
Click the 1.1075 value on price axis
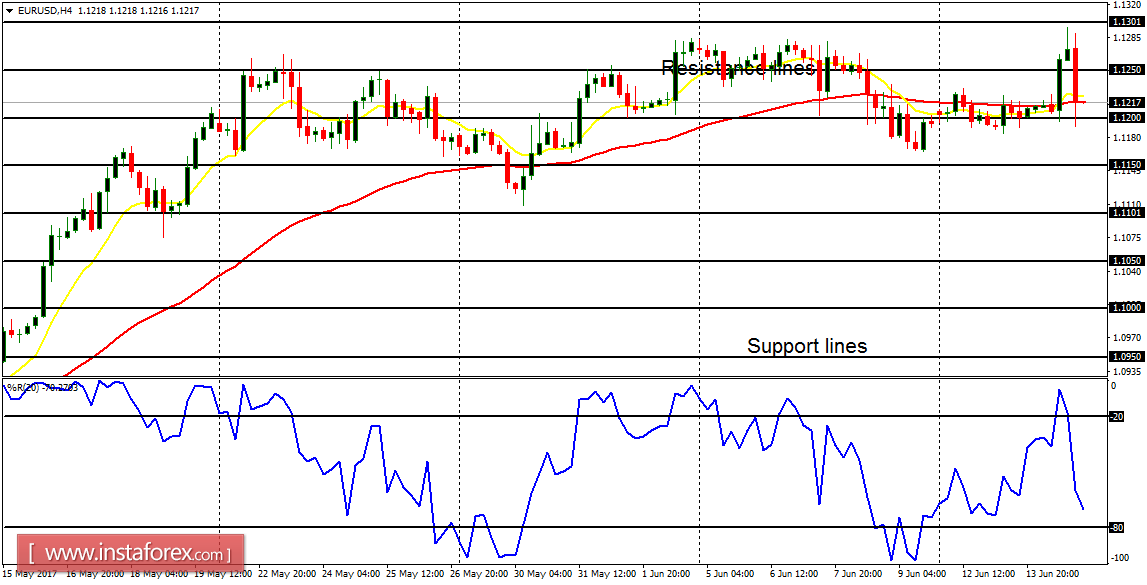(1127, 238)
